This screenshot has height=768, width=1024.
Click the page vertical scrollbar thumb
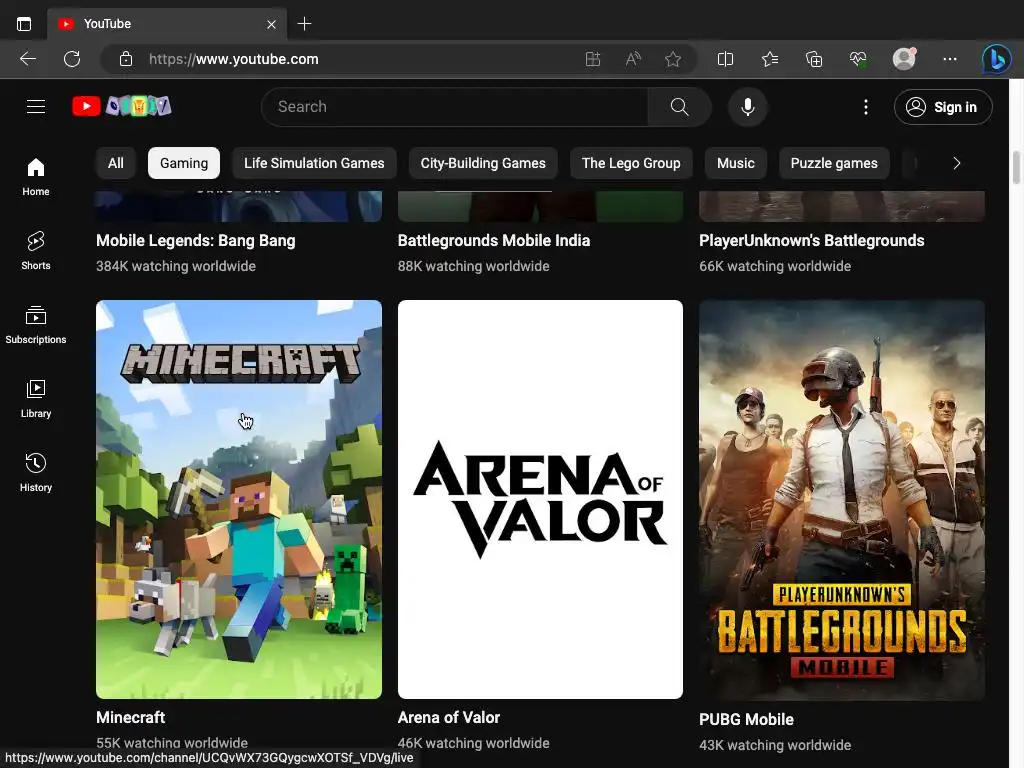pyautogui.click(x=1016, y=168)
